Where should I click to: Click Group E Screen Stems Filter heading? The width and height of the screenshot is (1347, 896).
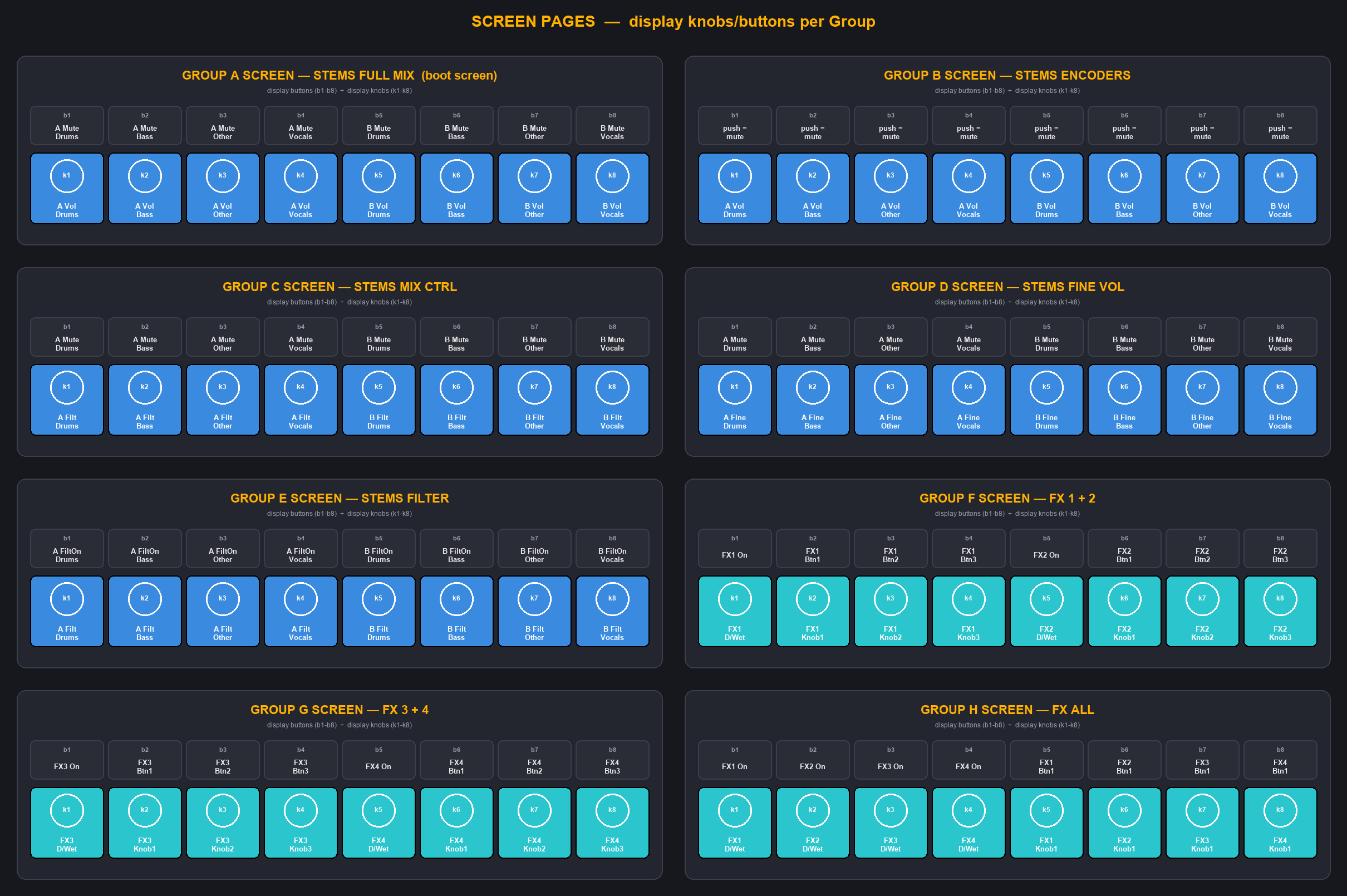tap(340, 498)
